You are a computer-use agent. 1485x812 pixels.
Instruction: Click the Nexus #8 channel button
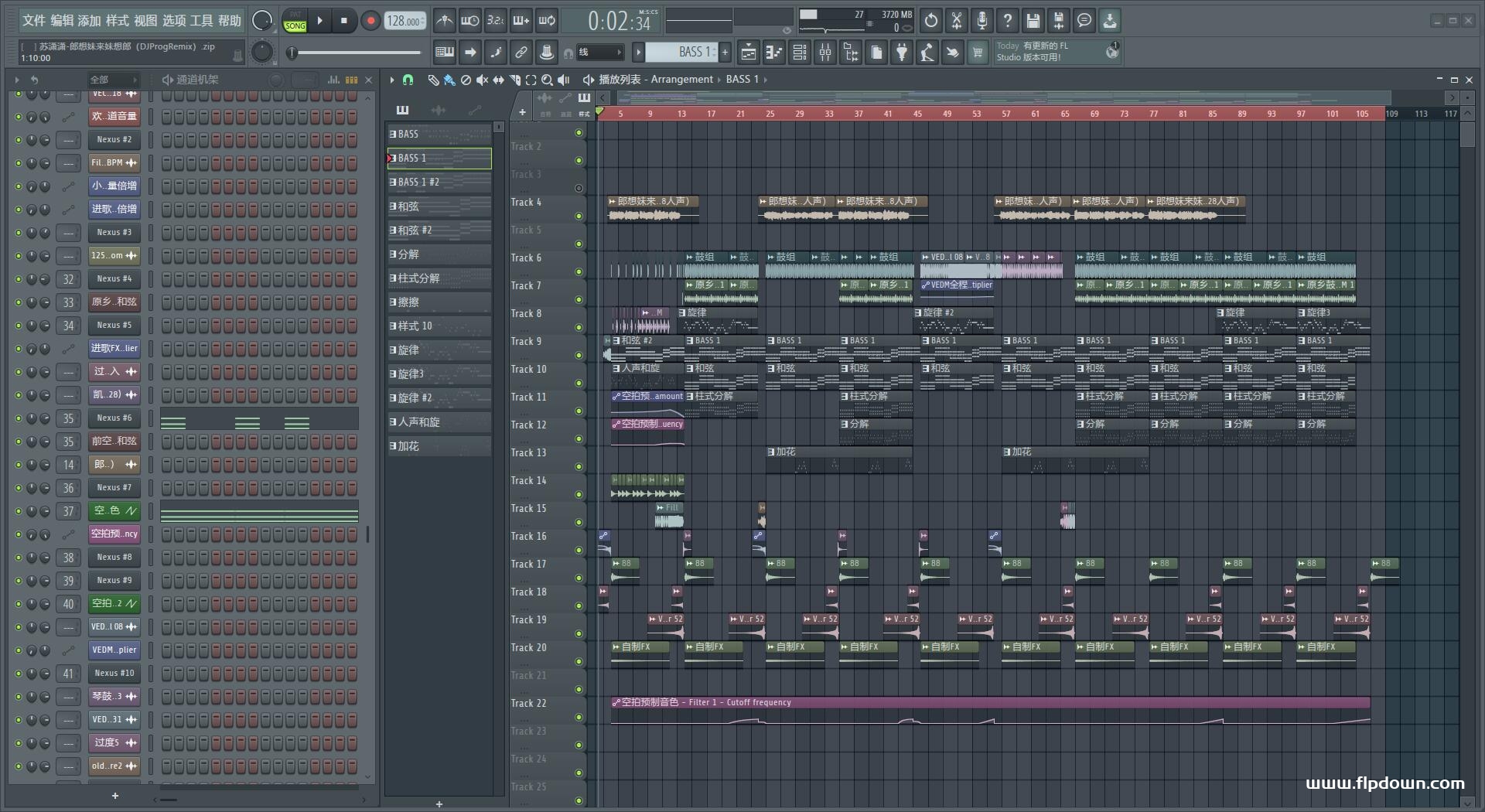(114, 558)
